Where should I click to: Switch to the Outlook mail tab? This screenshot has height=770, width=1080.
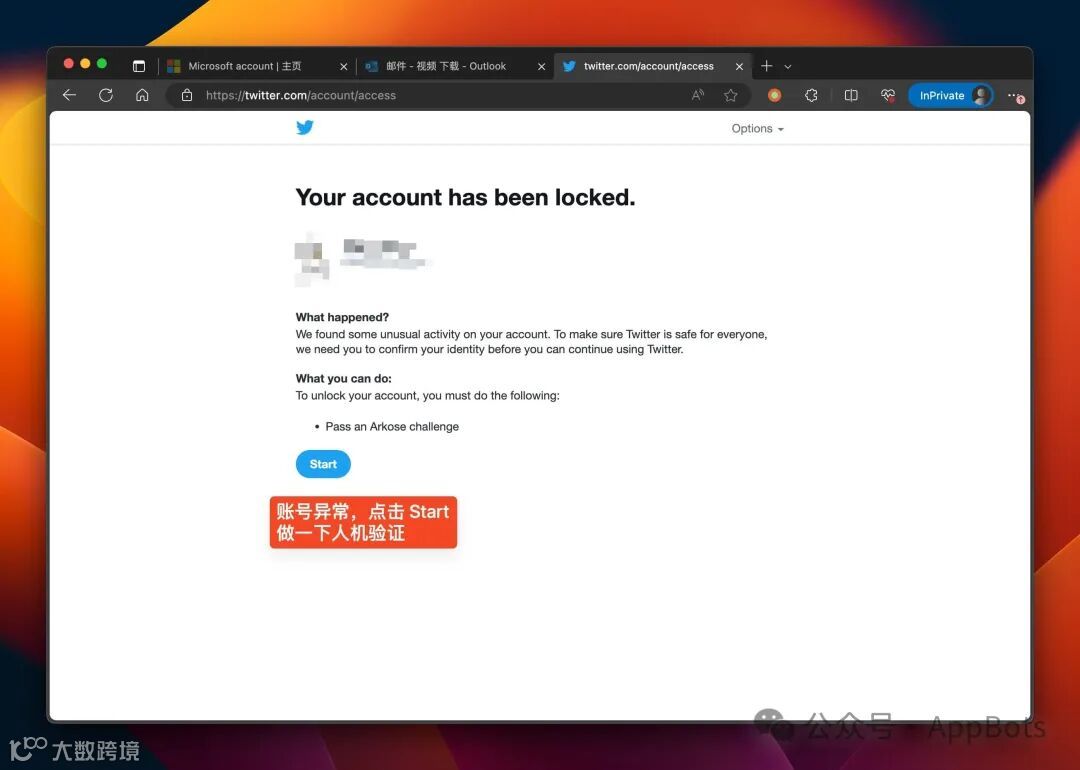453,66
